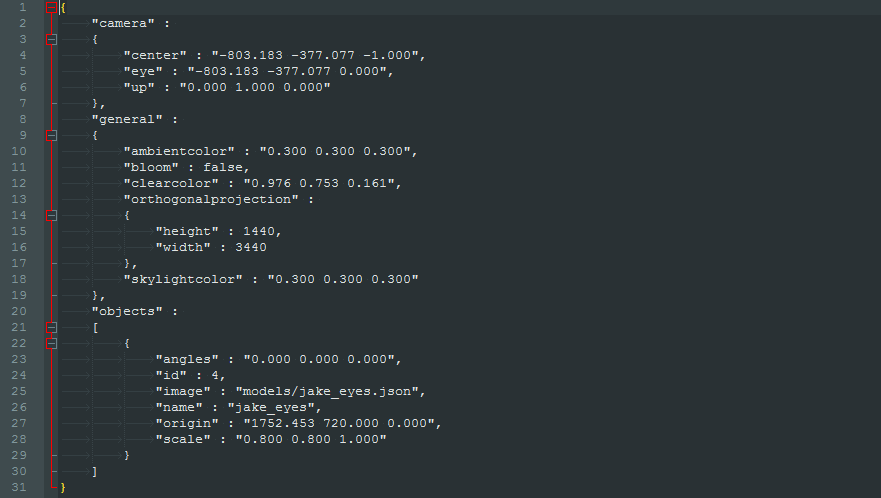
Task: Click the "models/jake_eyes.json" image path
Action: click(x=330, y=391)
